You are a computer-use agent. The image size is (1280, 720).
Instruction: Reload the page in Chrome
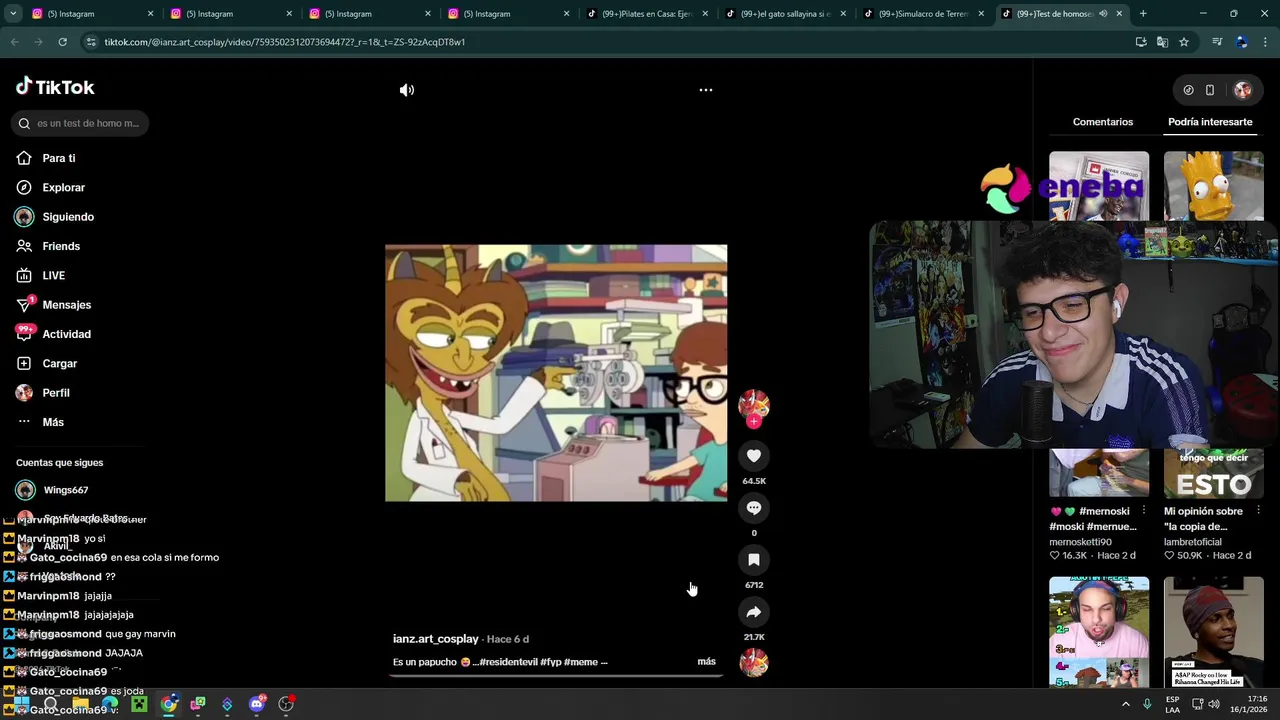[x=62, y=42]
